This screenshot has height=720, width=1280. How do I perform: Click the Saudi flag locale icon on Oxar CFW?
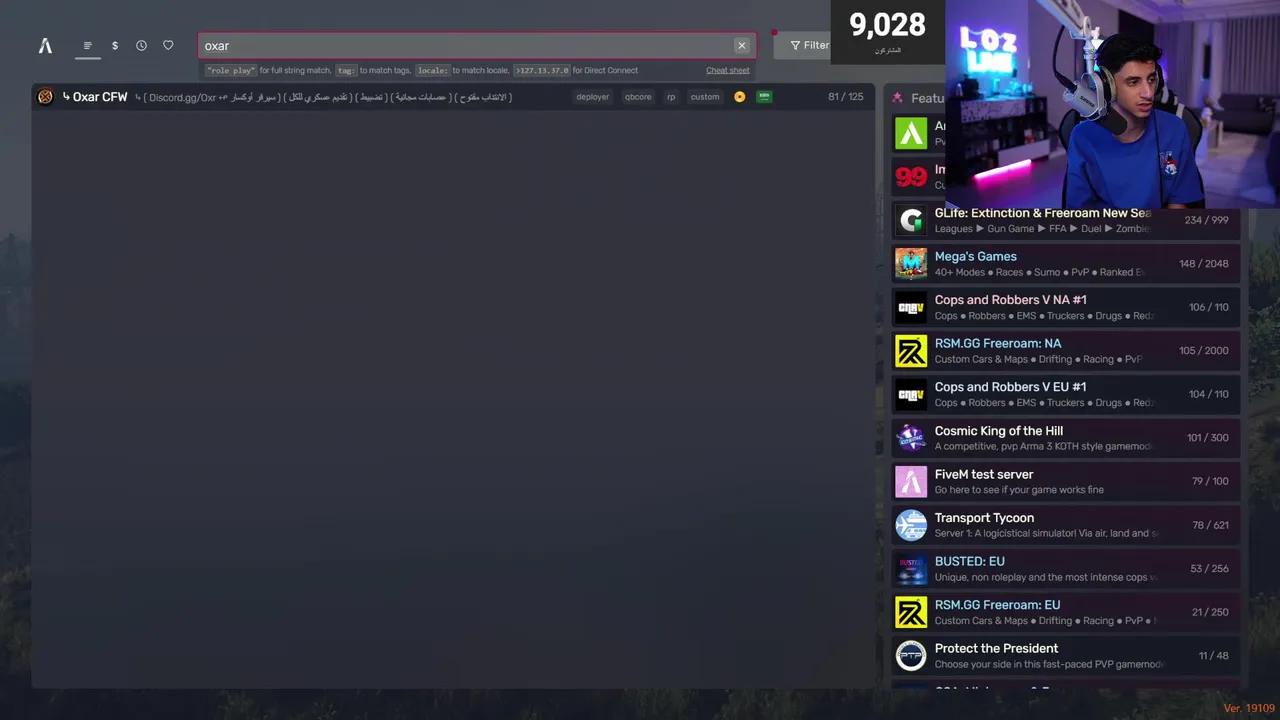pyautogui.click(x=764, y=97)
